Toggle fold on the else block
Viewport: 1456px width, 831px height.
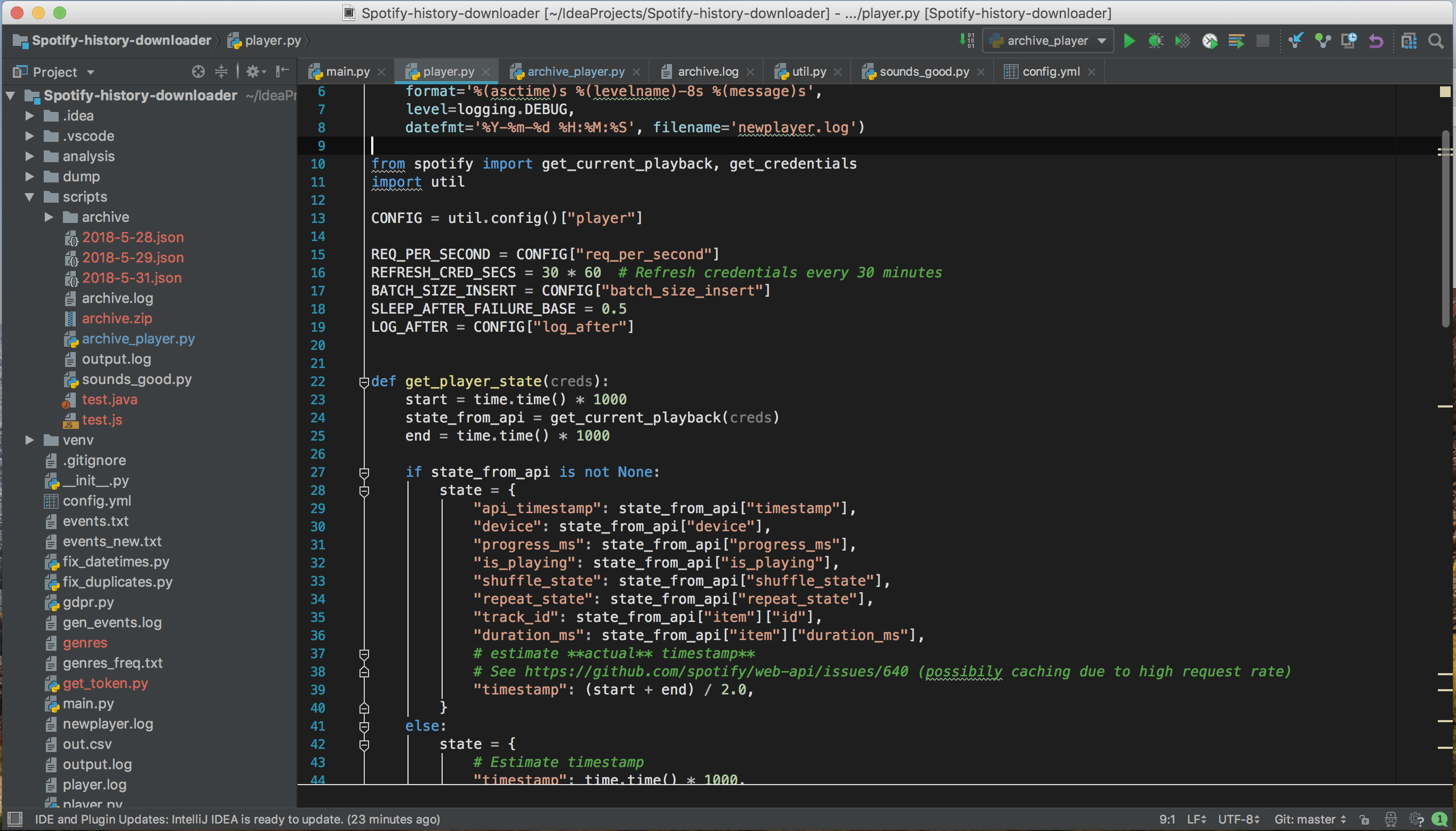364,726
